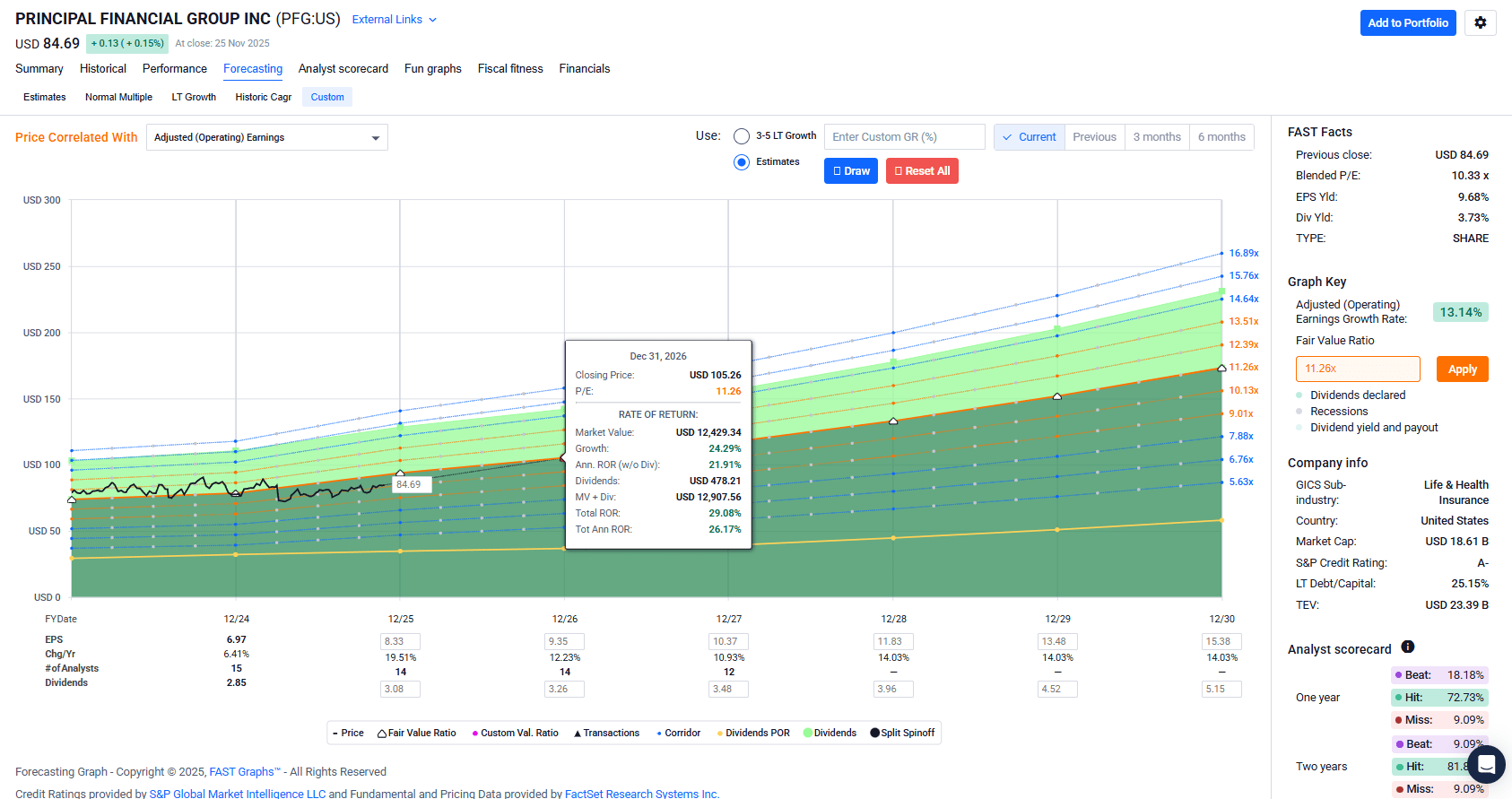
Task: Toggle Dividends declared graph key option
Action: pyautogui.click(x=1357, y=395)
